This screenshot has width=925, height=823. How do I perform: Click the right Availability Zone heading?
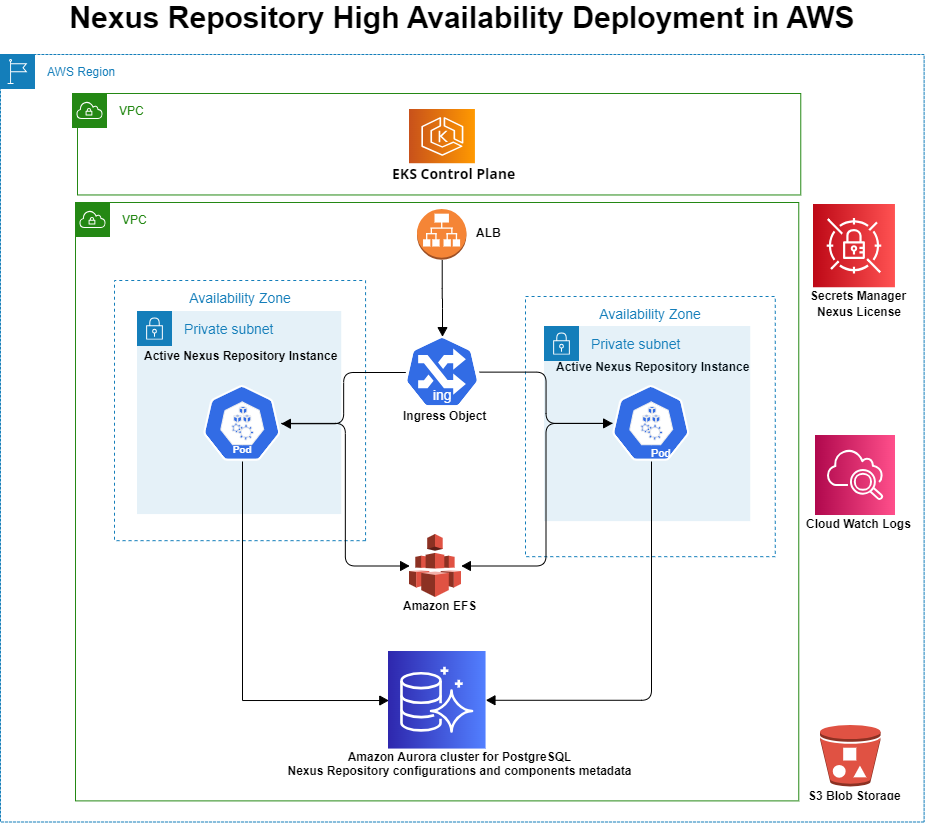coord(650,314)
